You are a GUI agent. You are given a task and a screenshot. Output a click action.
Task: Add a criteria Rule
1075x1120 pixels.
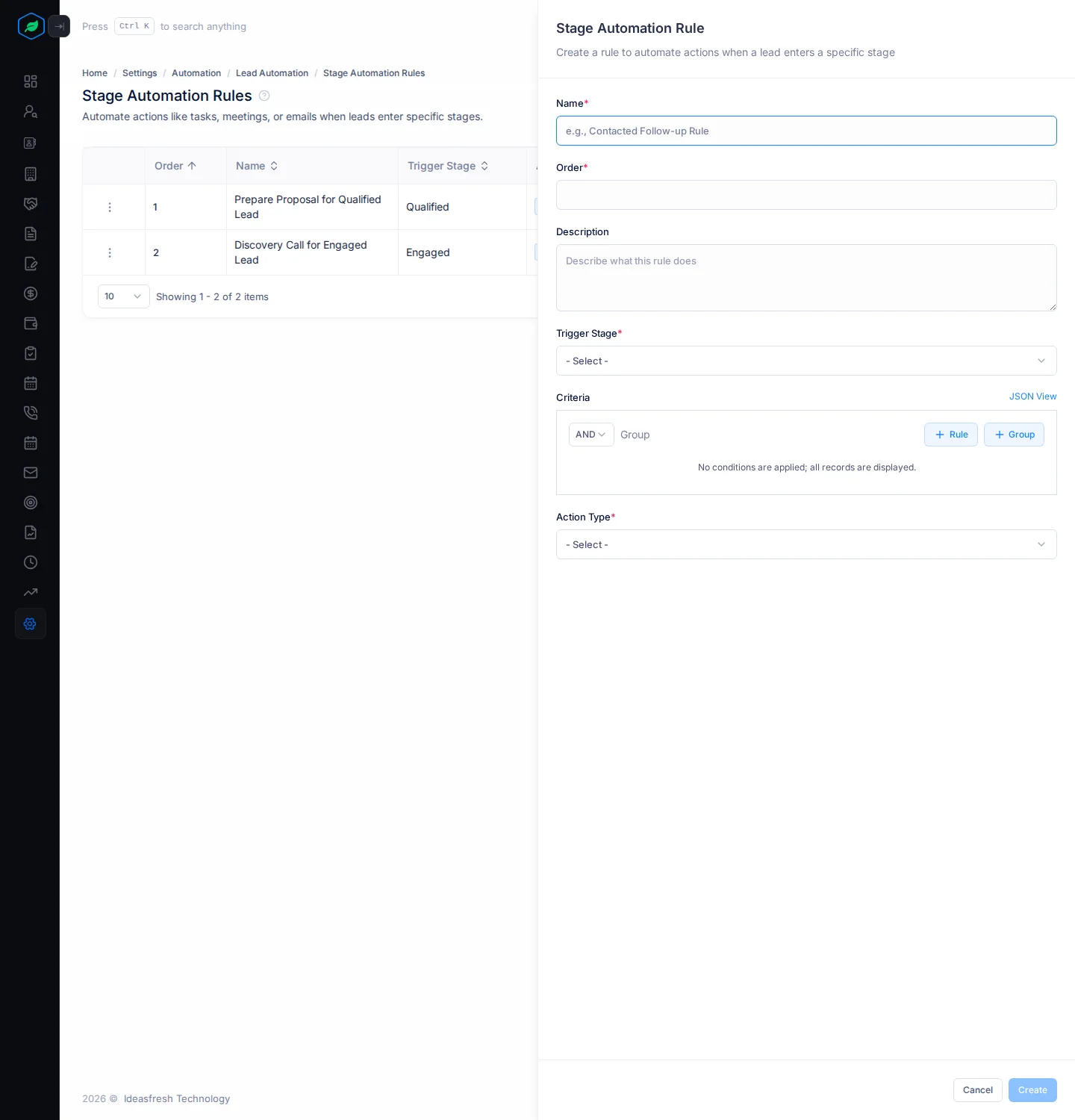pos(951,435)
